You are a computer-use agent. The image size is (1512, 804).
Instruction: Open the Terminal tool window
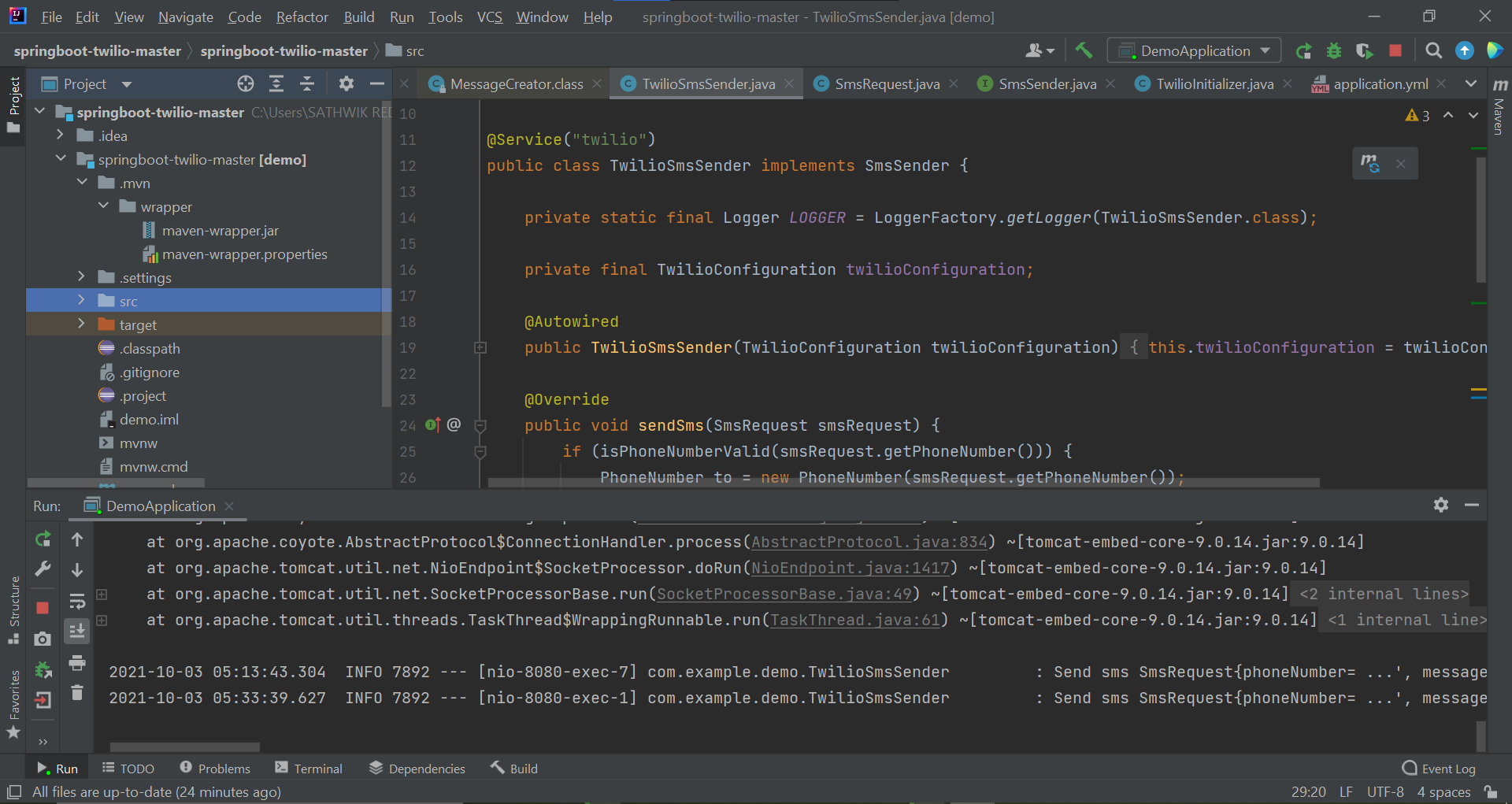[x=309, y=769]
